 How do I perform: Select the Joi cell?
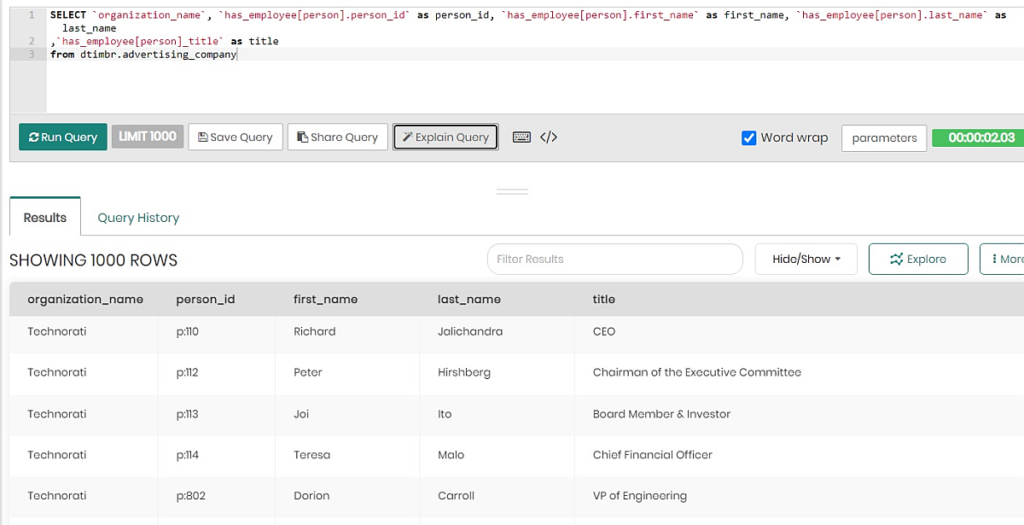click(x=347, y=414)
